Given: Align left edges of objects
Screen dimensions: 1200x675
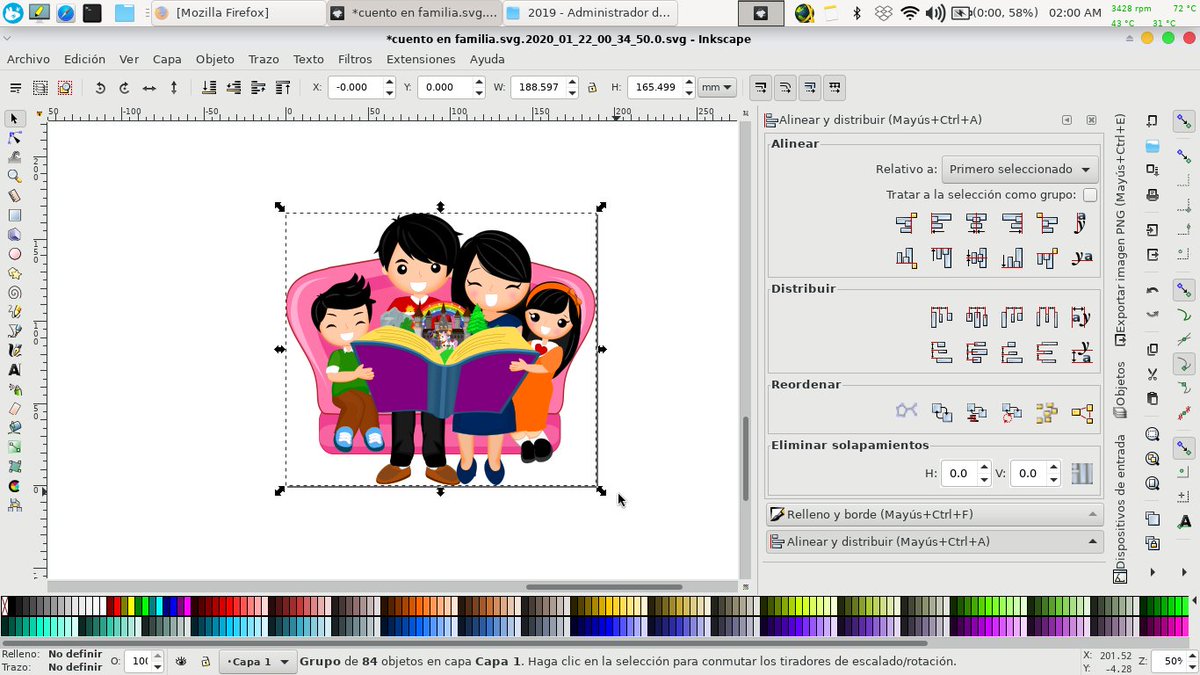Looking at the screenshot, I should [x=941, y=223].
